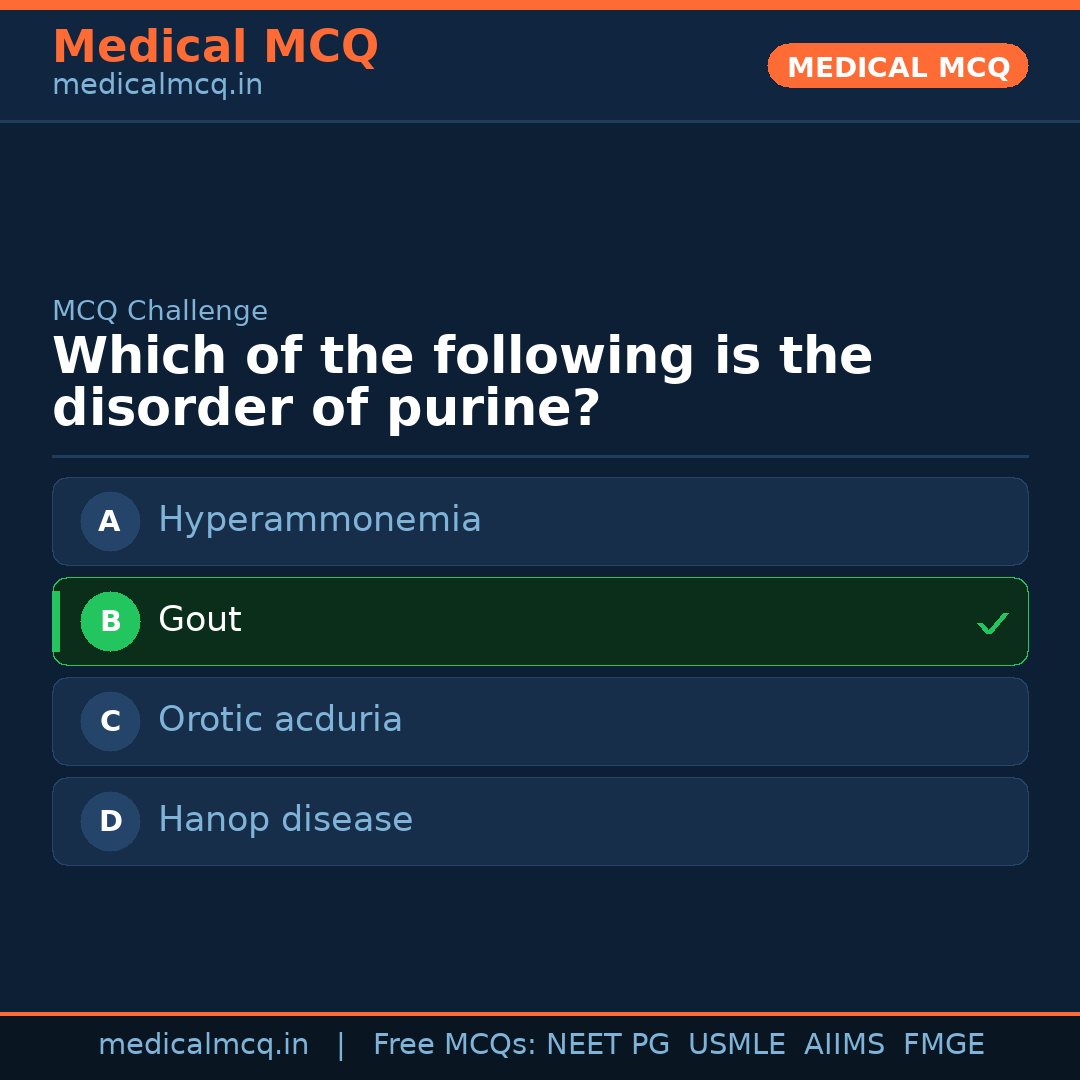Click the Medical MCQ logo text
The width and height of the screenshot is (1080, 1080).
point(215,47)
